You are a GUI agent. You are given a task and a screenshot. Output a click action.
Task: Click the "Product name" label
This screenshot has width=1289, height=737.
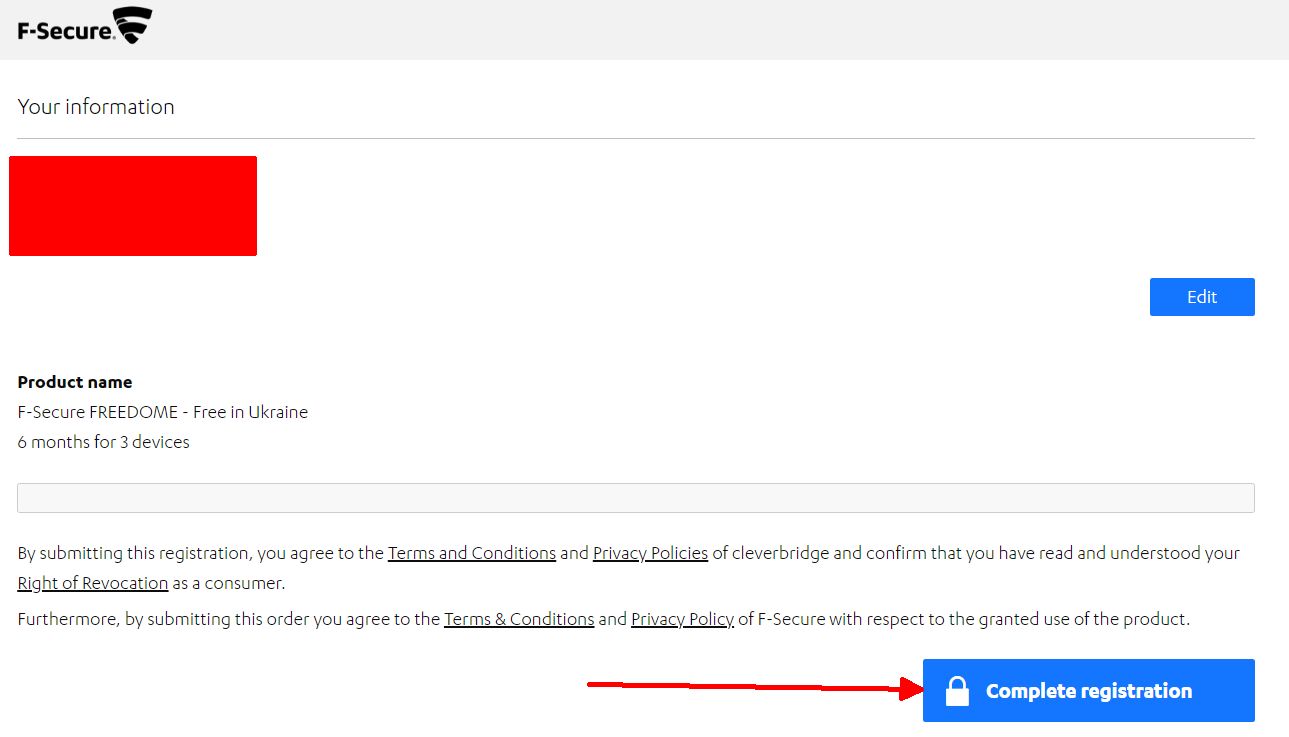click(x=75, y=382)
